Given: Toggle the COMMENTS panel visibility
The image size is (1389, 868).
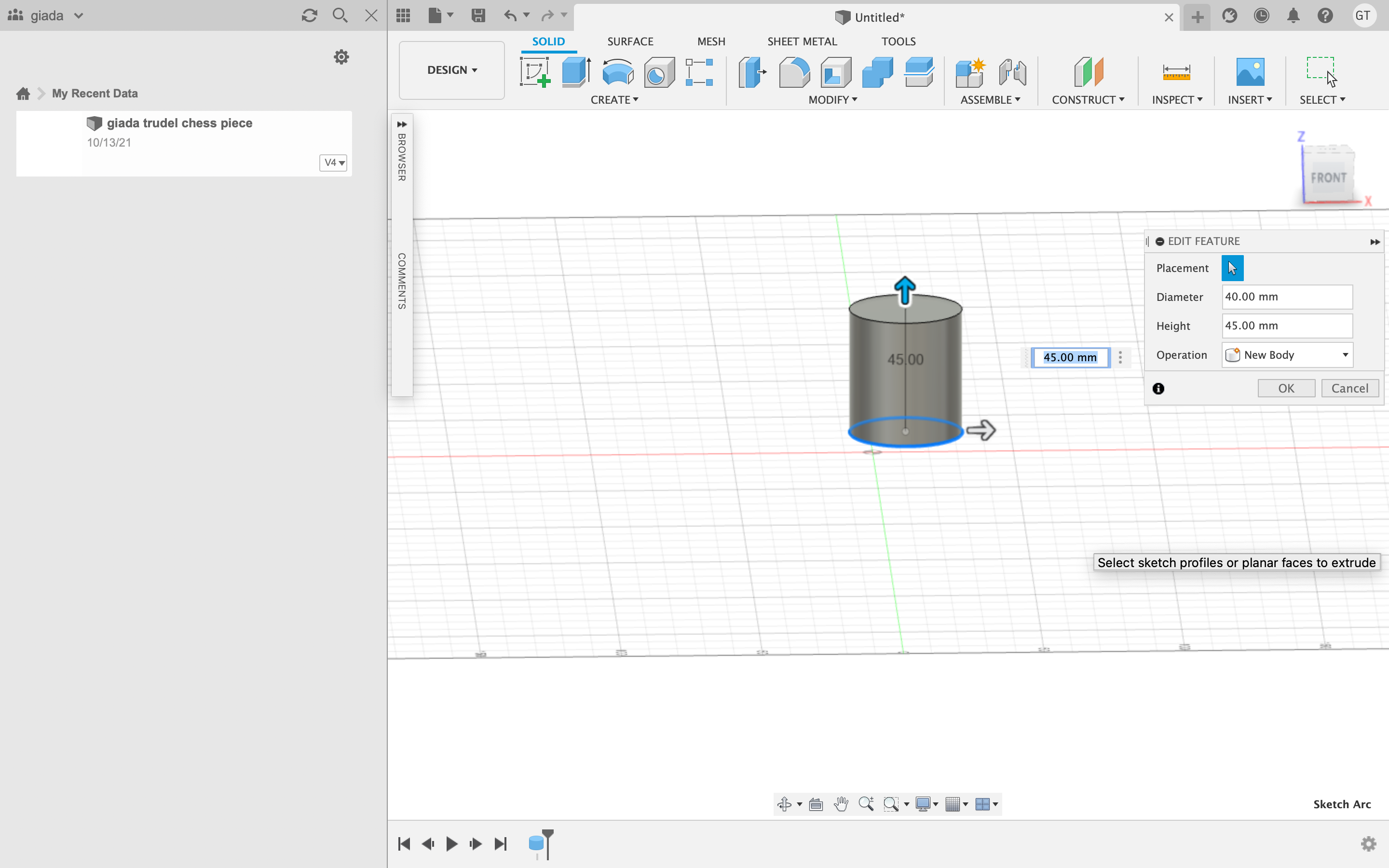Looking at the screenshot, I should [401, 281].
